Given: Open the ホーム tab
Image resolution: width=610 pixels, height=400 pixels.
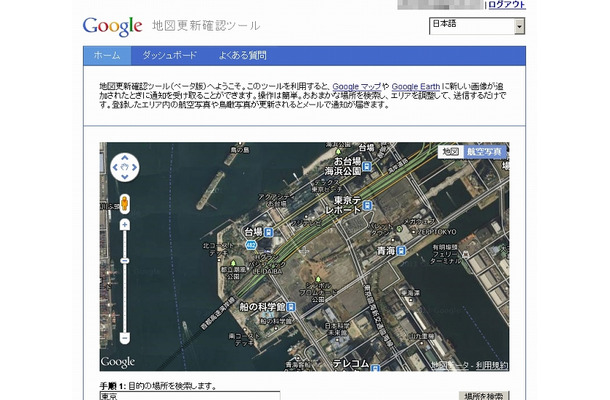Looking at the screenshot, I should [x=107, y=55].
